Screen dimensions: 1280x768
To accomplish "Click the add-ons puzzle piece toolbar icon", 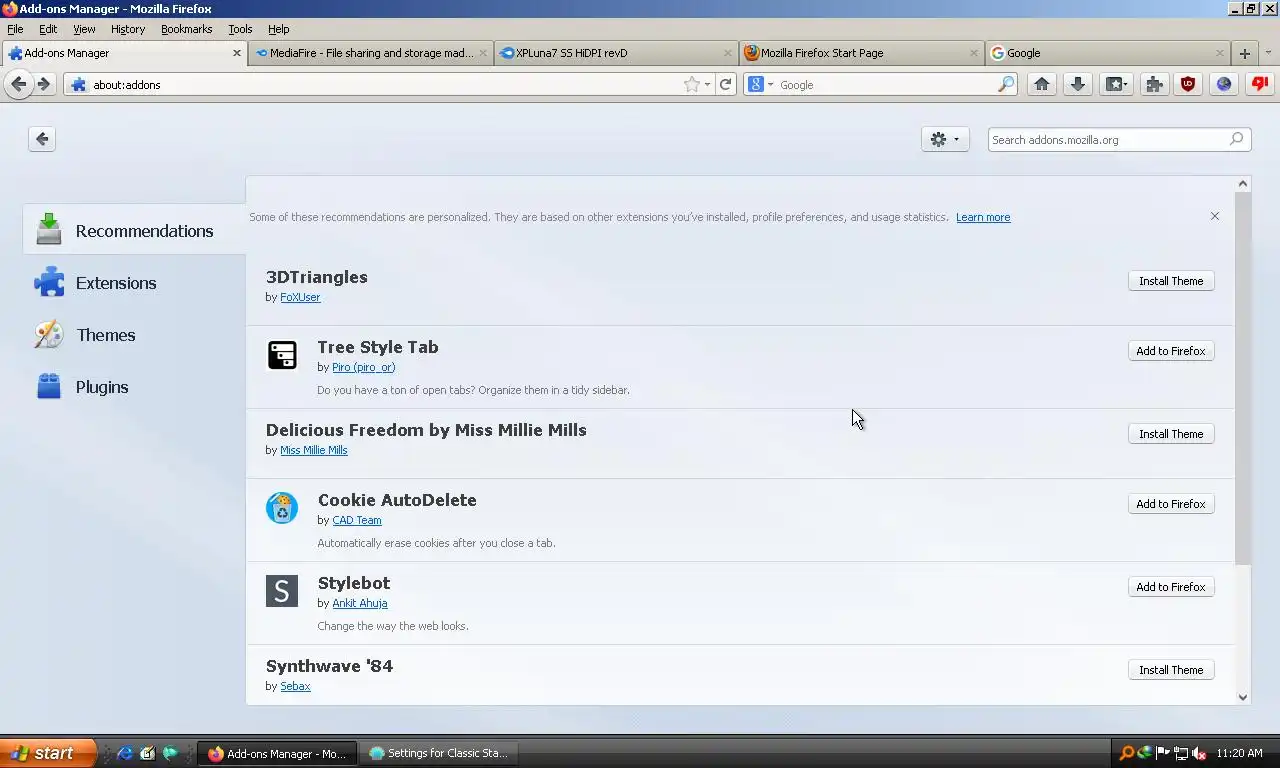I will pos(1154,85).
